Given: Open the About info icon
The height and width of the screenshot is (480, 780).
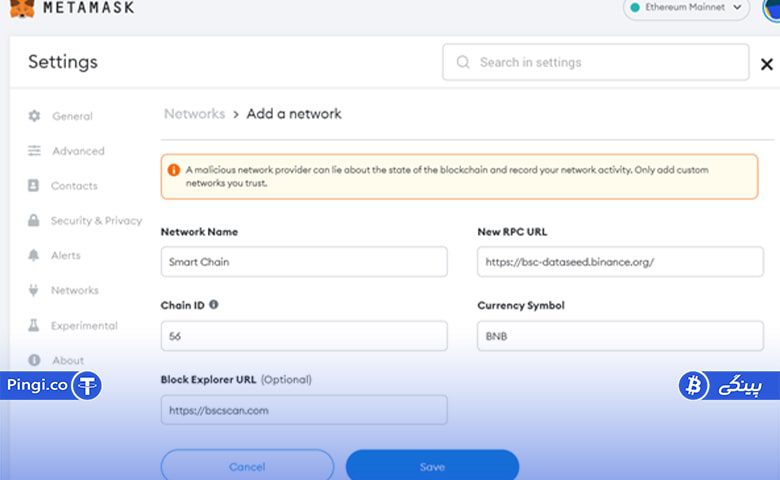Looking at the screenshot, I should tap(34, 360).
